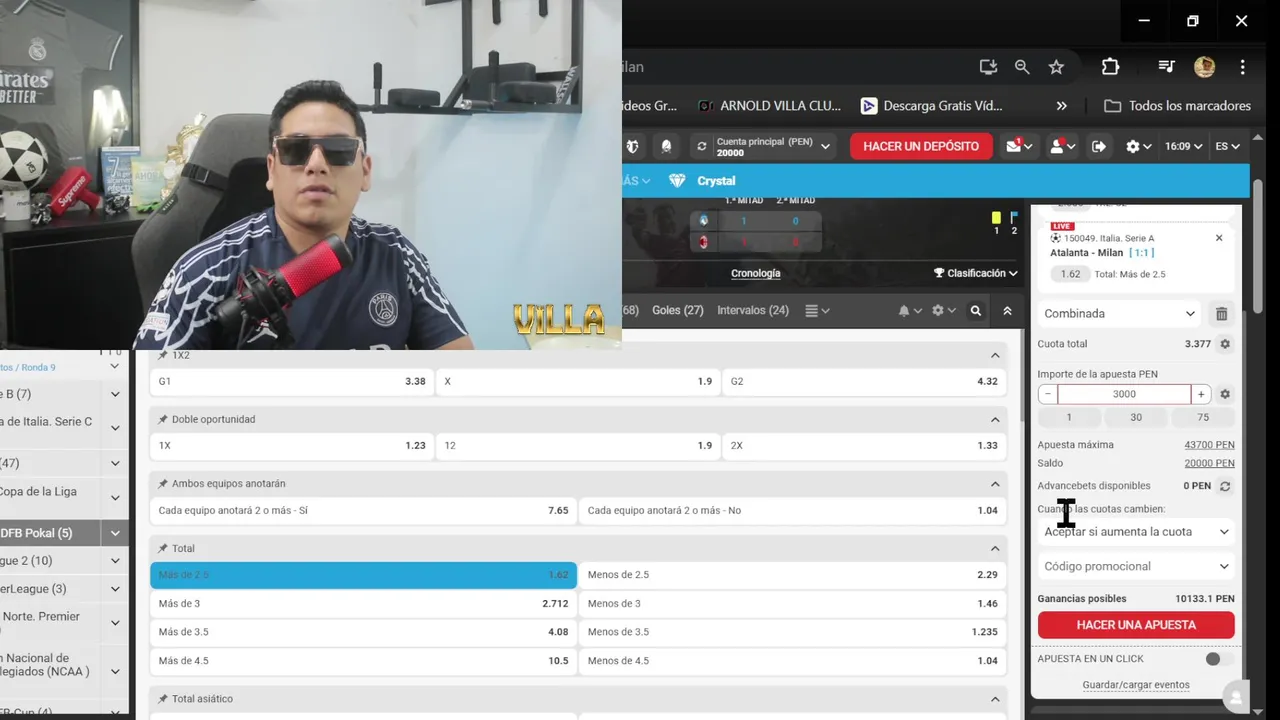This screenshot has height=720, width=1280.
Task: Toggle the Apuesta en un click switch
Action: [x=1218, y=659]
